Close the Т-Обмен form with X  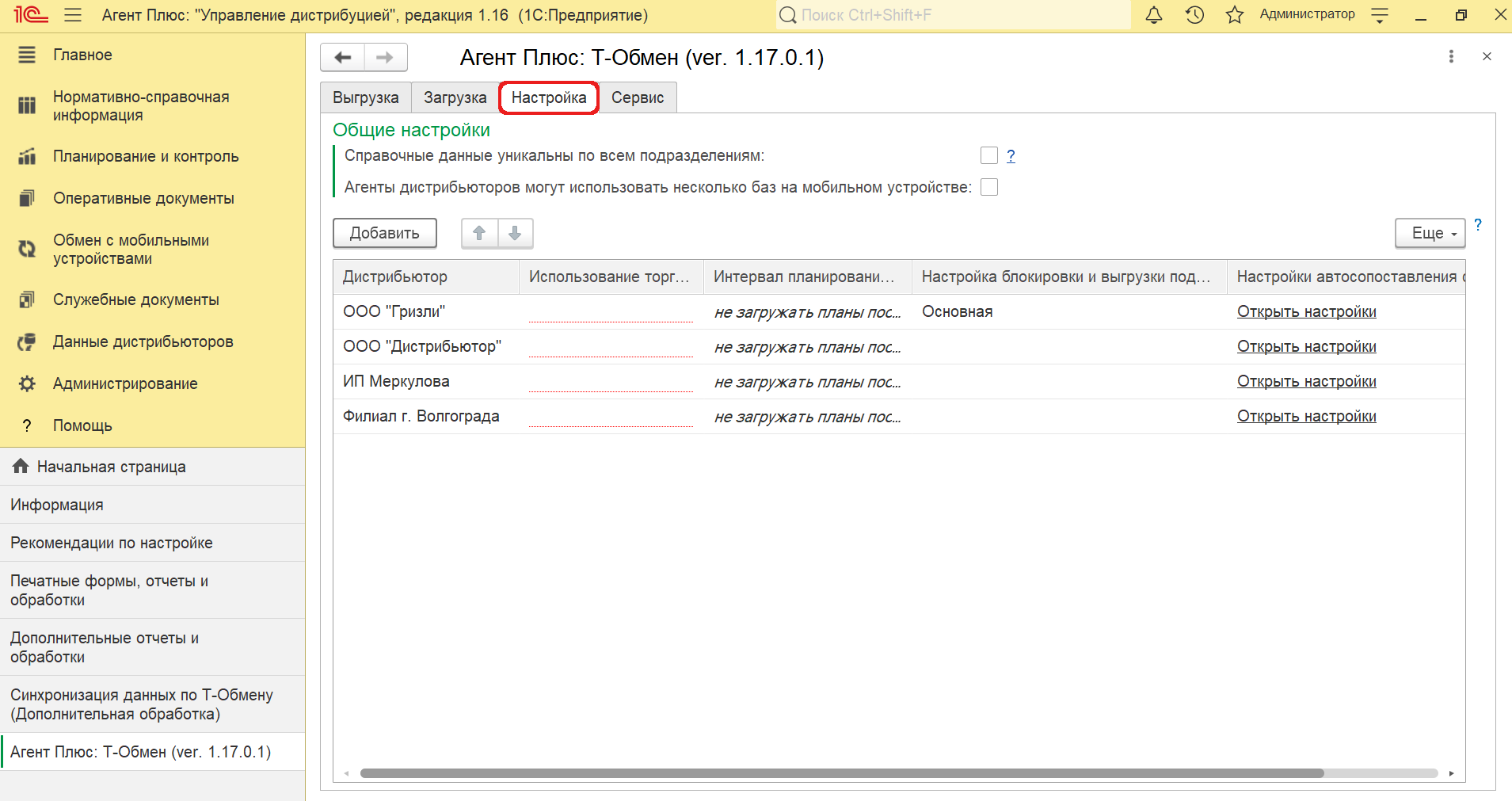tap(1487, 56)
